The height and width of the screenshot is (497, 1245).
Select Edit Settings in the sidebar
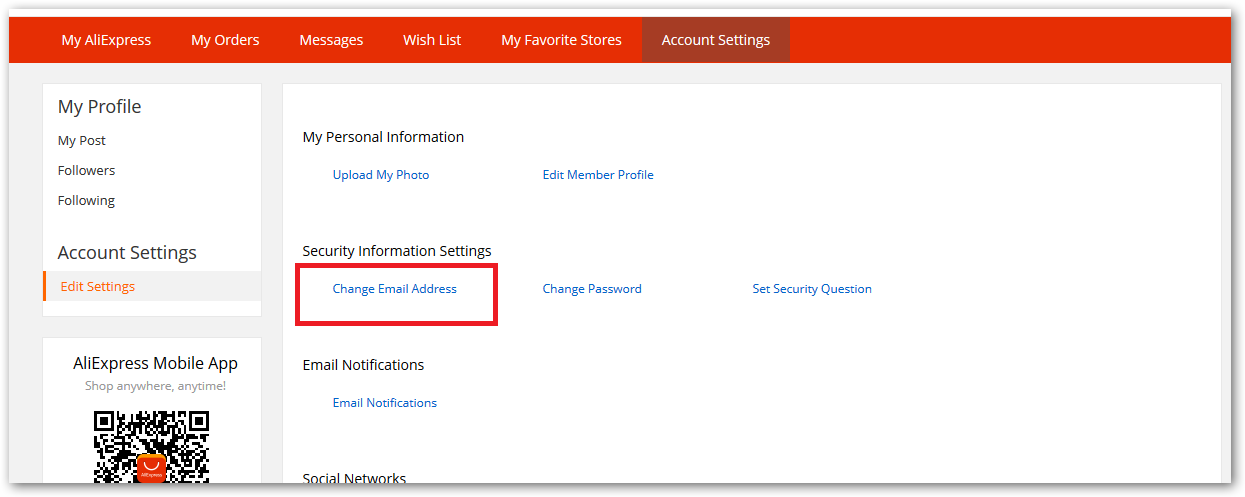coord(97,287)
